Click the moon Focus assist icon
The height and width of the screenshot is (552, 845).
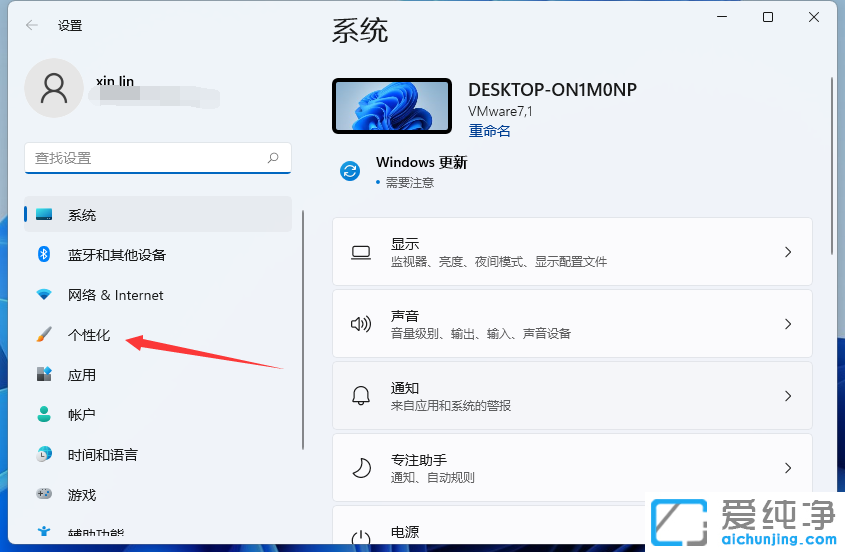[361, 467]
